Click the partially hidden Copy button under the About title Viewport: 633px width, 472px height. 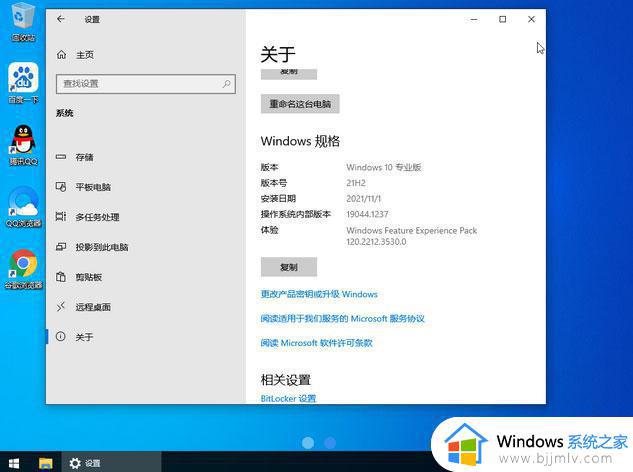[x=289, y=74]
